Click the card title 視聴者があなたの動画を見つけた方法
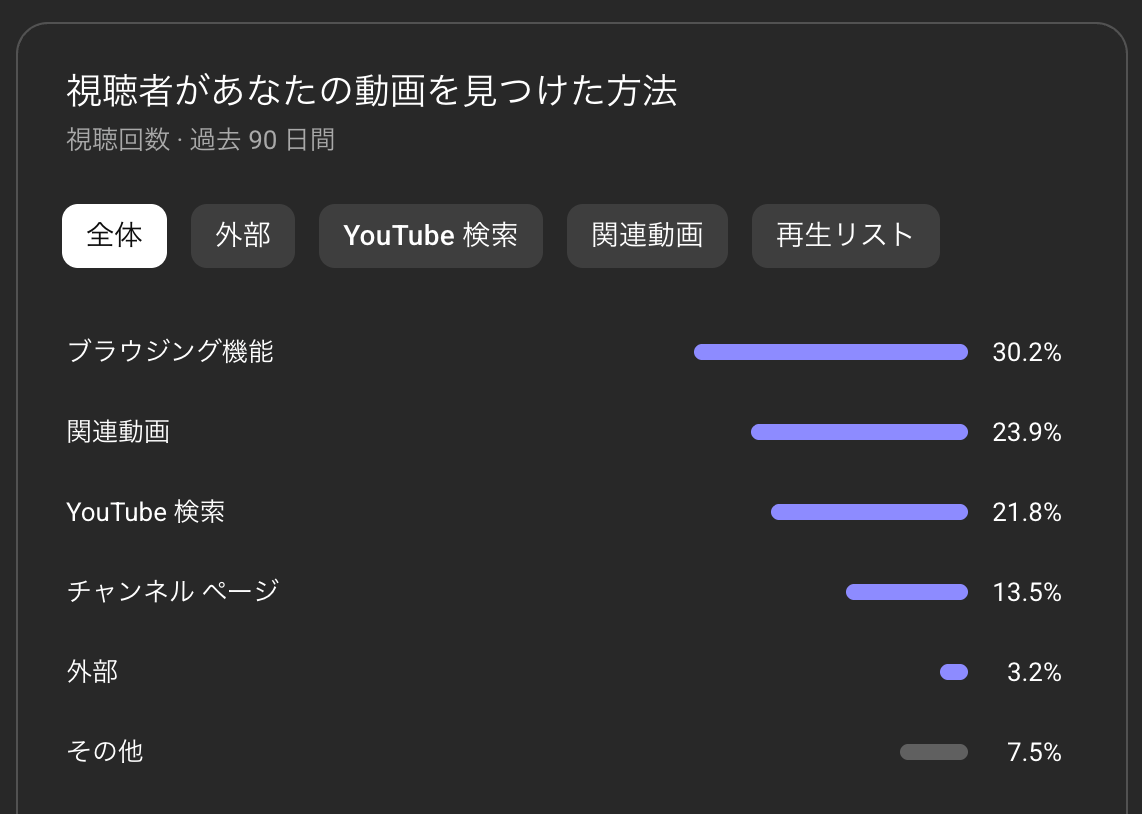This screenshot has height=814, width=1142. (x=371, y=91)
